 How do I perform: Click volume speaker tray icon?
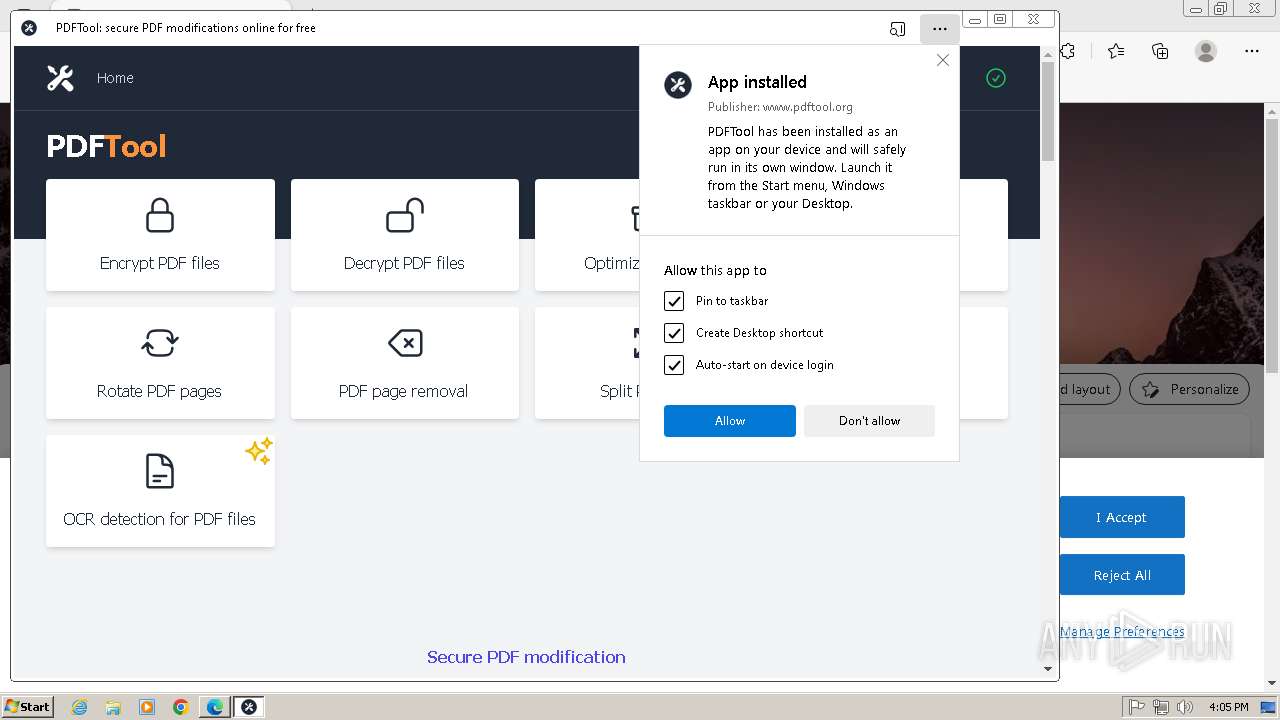pyautogui.click(x=1185, y=707)
